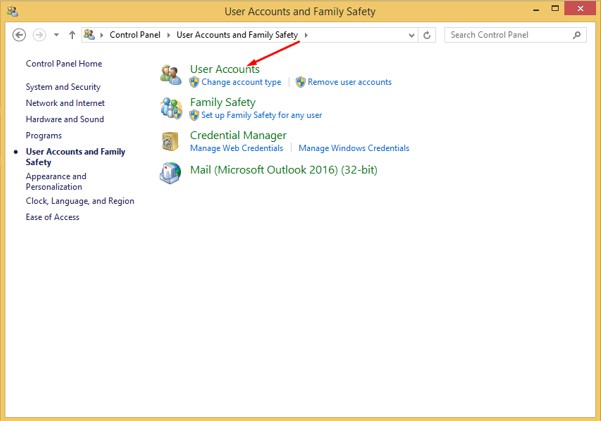The height and width of the screenshot is (421, 601).
Task: Select Control Panel in the breadcrumb
Action: tap(135, 35)
